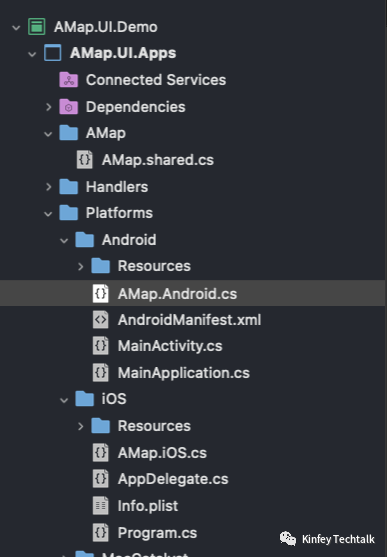
Task: Click the Platforms folder icon
Action: 69,213
